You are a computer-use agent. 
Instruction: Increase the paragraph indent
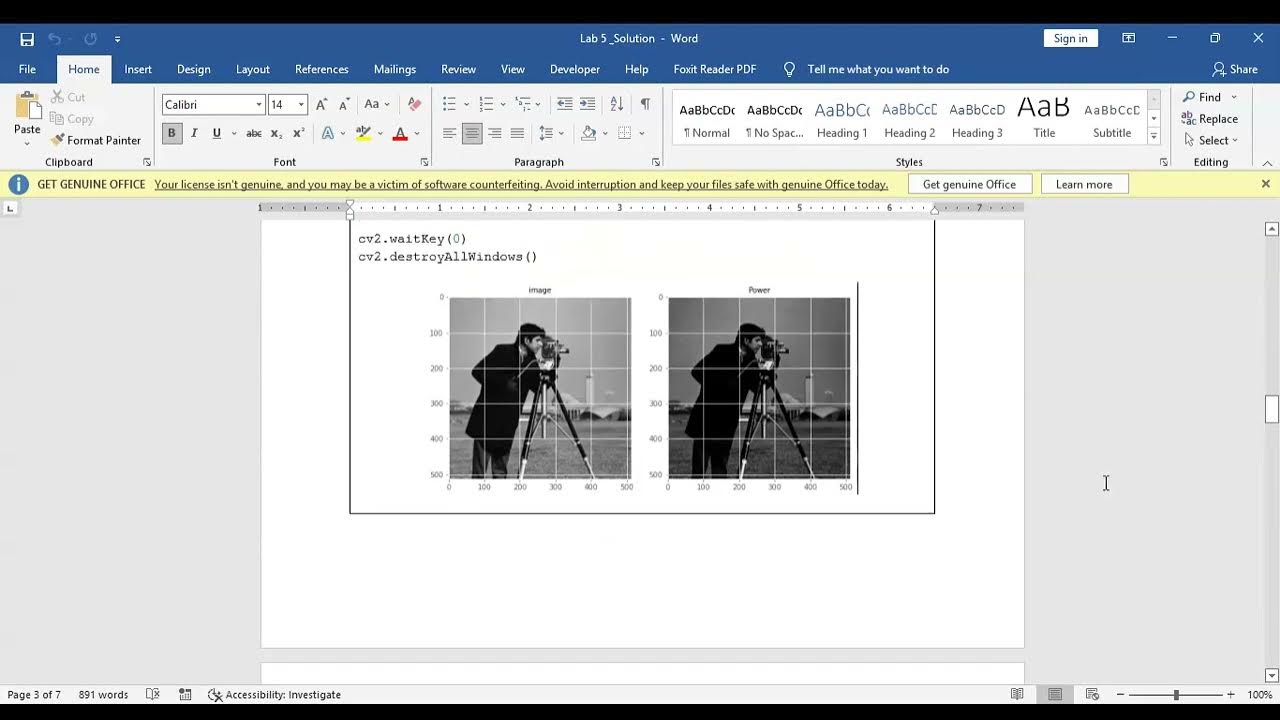click(587, 104)
